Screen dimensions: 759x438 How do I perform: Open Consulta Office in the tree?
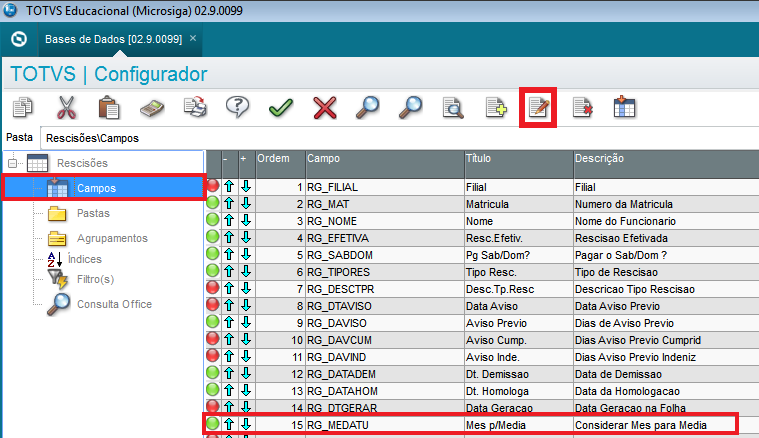click(x=114, y=304)
